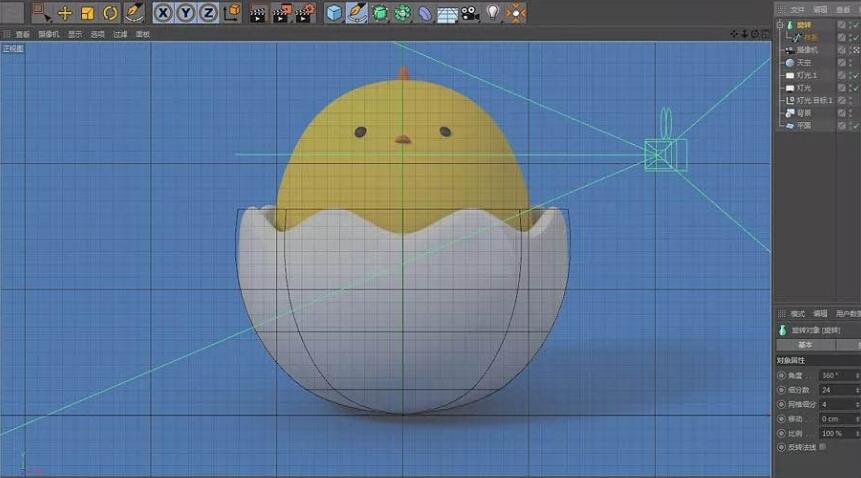Click the viewport zoom navigation icon

point(745,34)
